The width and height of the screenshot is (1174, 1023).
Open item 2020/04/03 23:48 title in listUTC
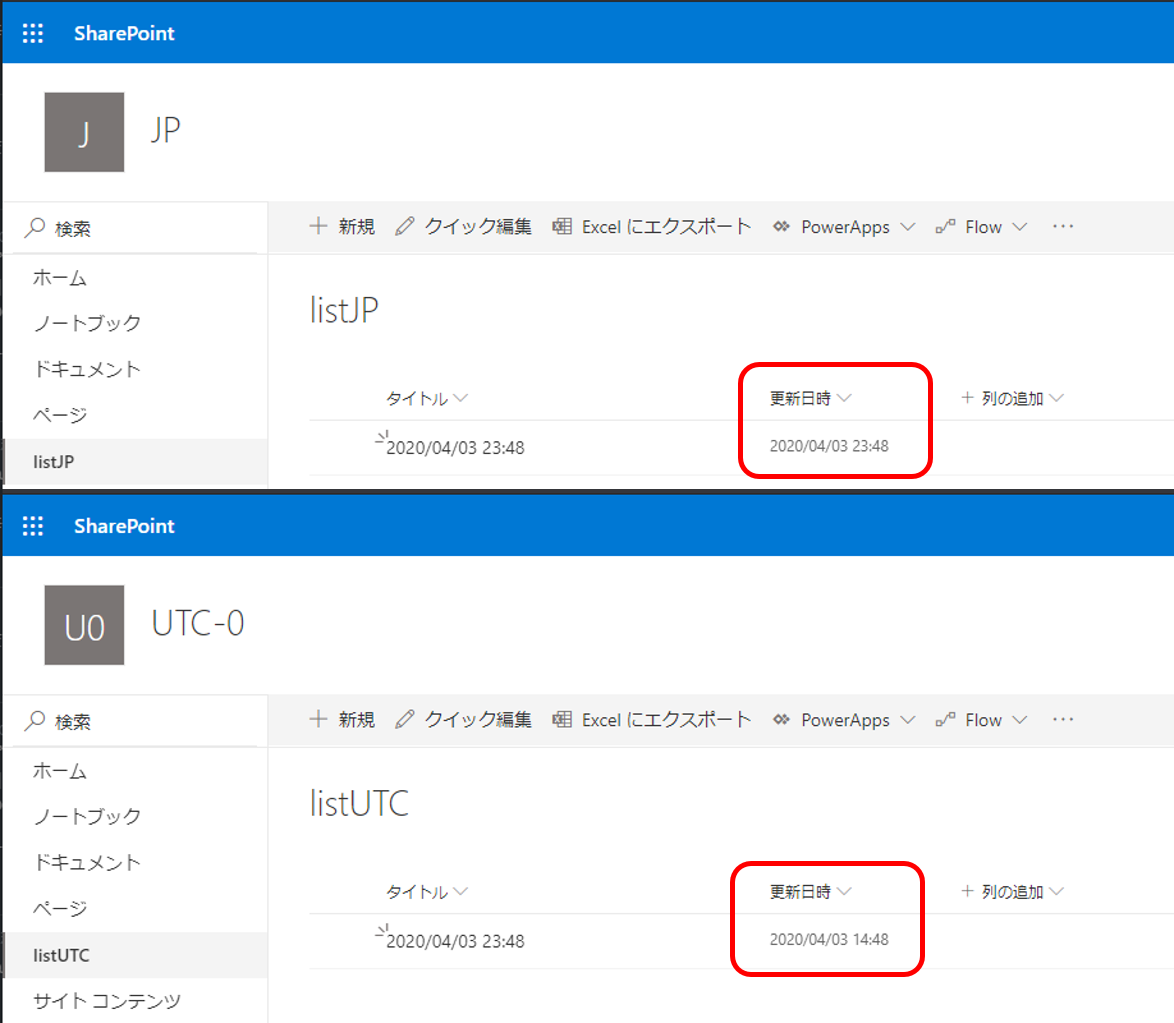(x=455, y=941)
